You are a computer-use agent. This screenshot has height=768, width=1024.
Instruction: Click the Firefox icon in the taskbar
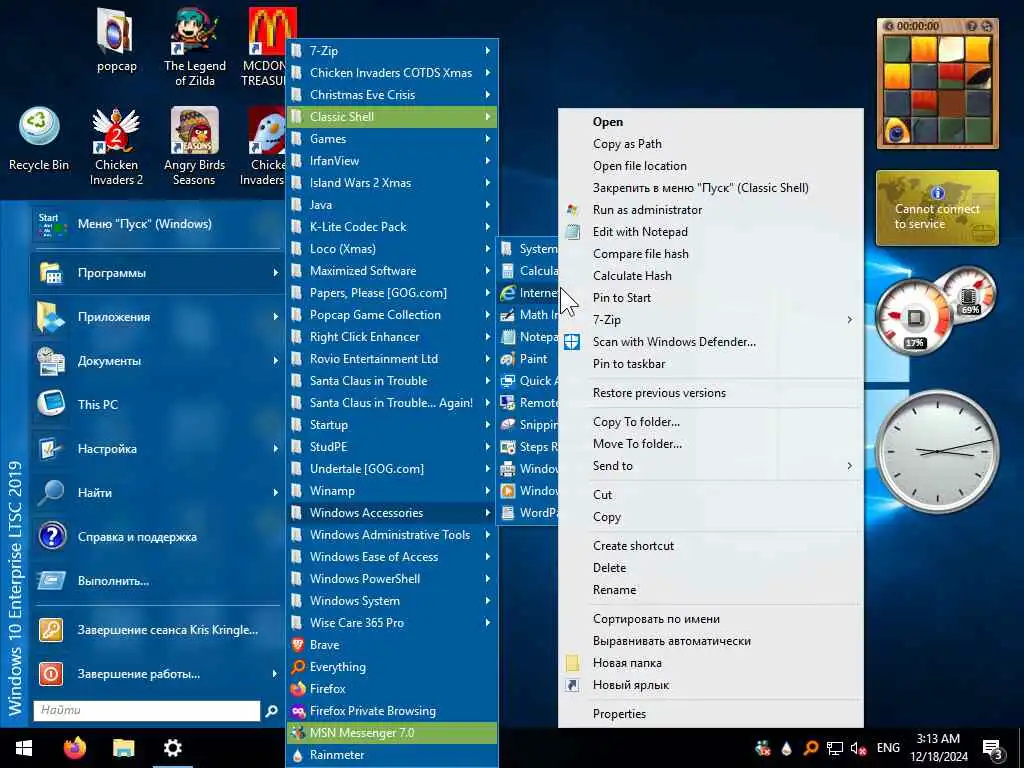pyautogui.click(x=75, y=748)
